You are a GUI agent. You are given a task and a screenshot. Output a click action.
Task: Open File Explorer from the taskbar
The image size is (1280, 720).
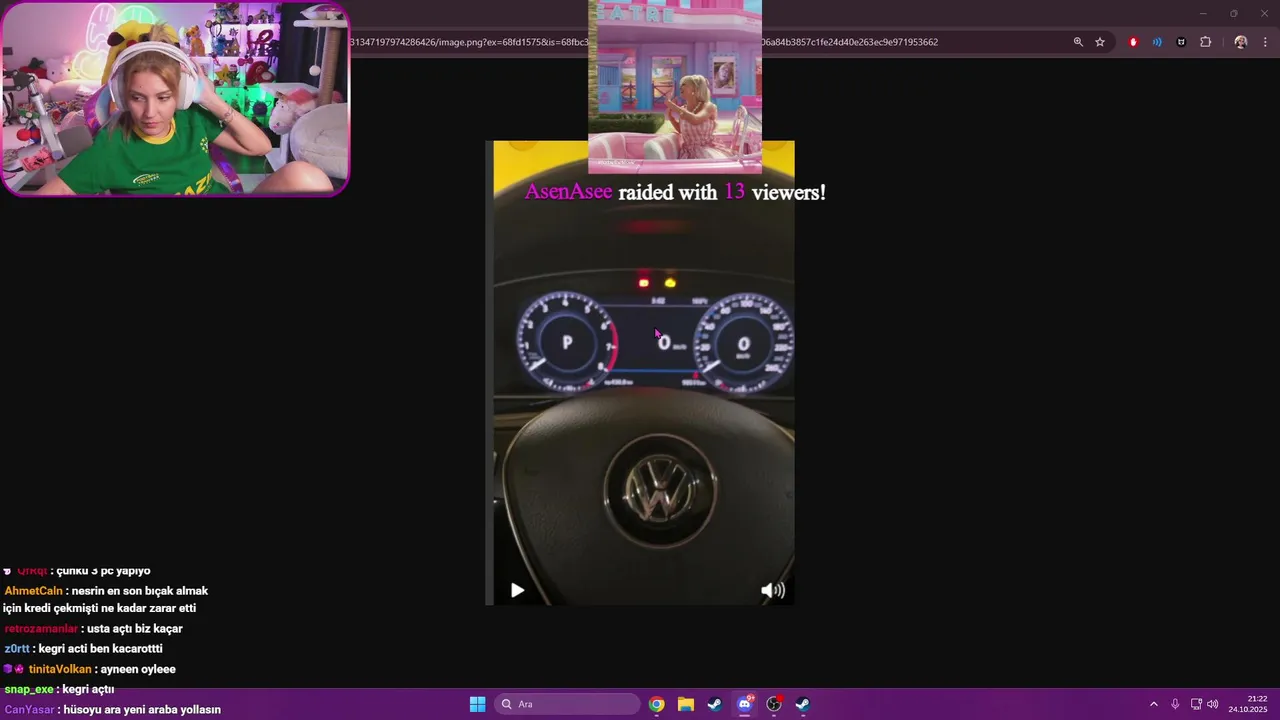(x=685, y=704)
